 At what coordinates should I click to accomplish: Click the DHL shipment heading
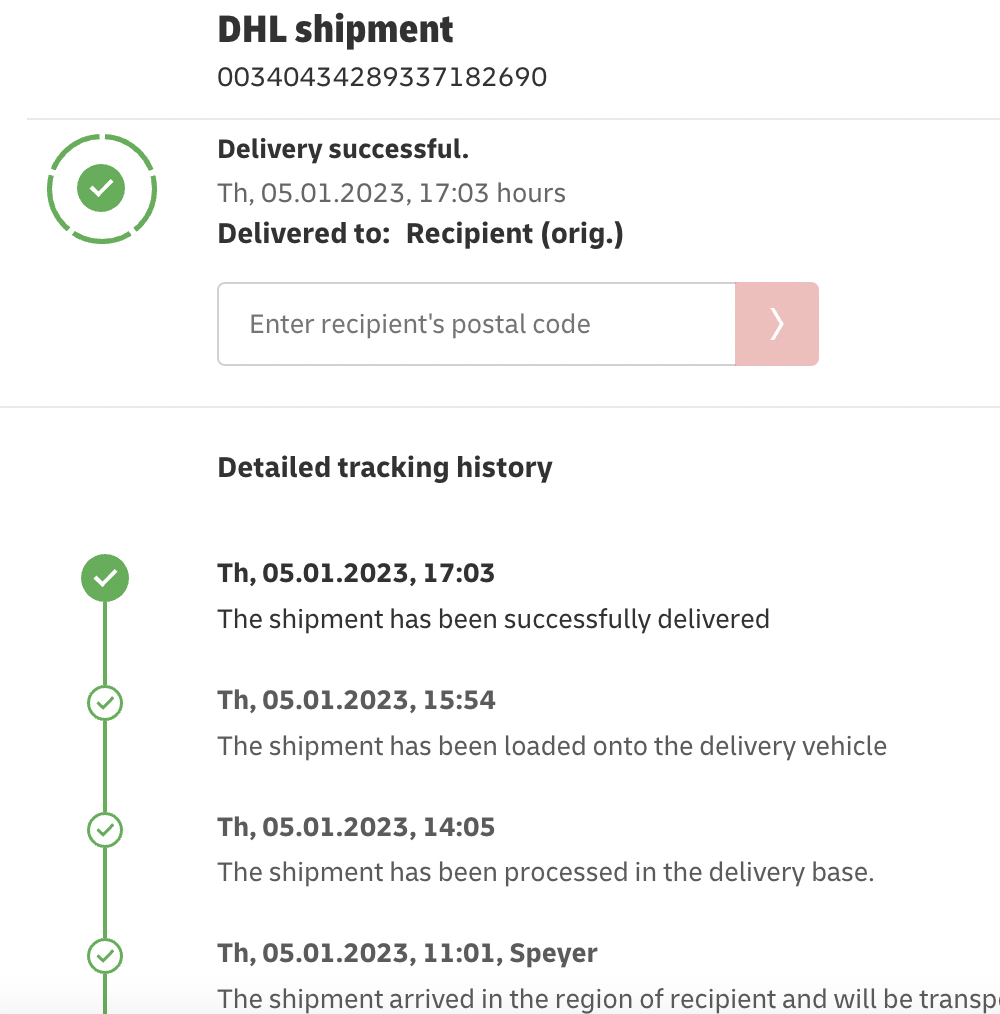335,30
